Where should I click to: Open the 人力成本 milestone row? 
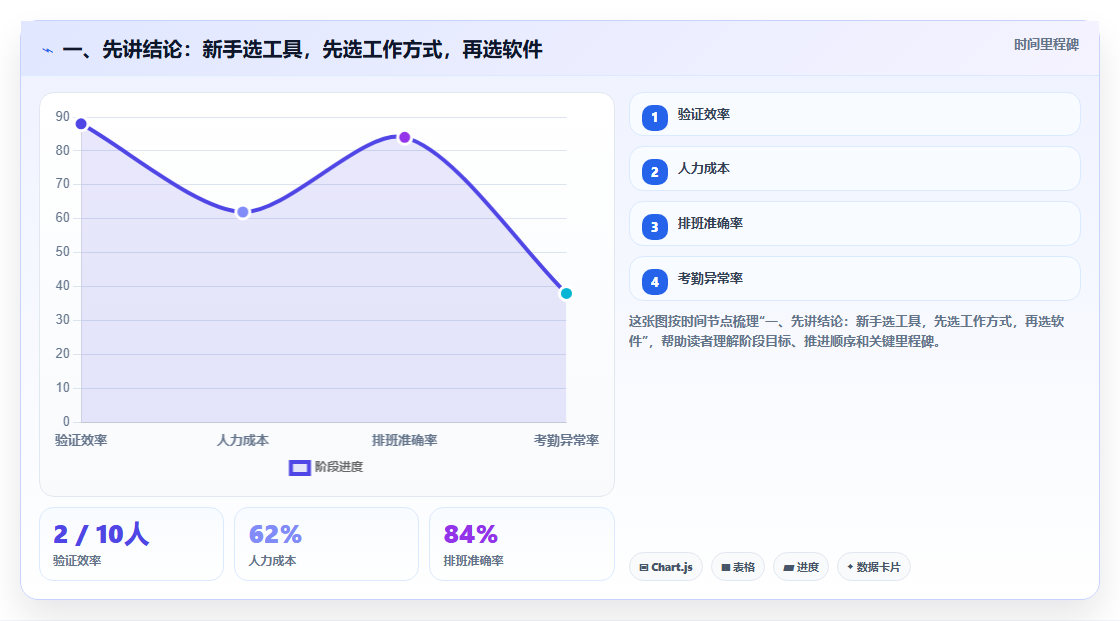pyautogui.click(x=854, y=169)
